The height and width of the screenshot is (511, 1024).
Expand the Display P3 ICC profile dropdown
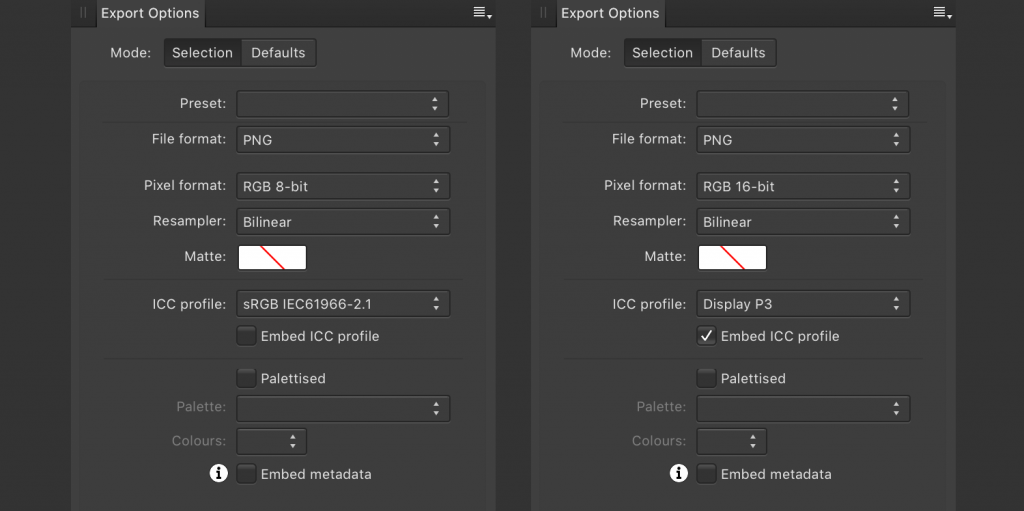pos(804,304)
